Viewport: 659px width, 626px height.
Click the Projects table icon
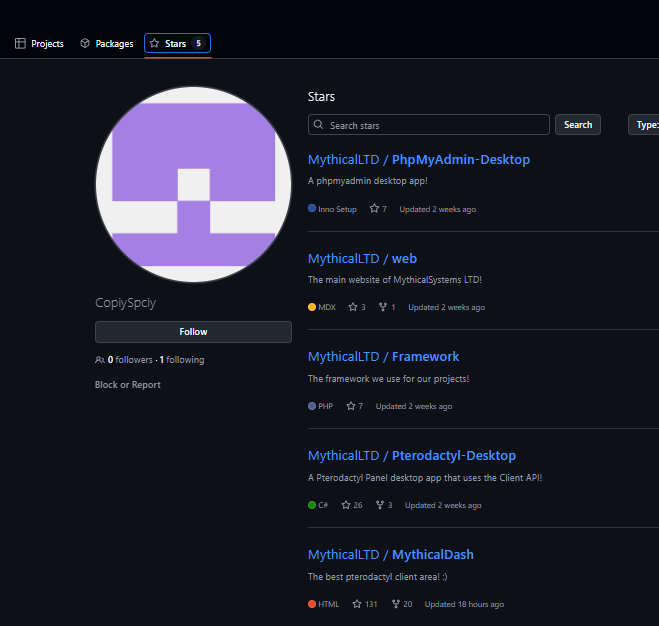[20, 43]
